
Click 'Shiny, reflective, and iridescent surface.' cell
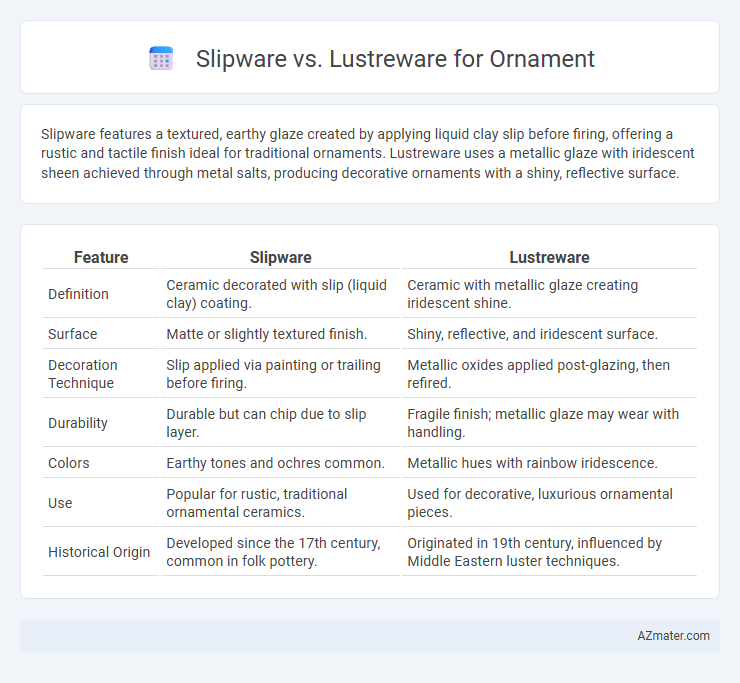click(x=549, y=334)
